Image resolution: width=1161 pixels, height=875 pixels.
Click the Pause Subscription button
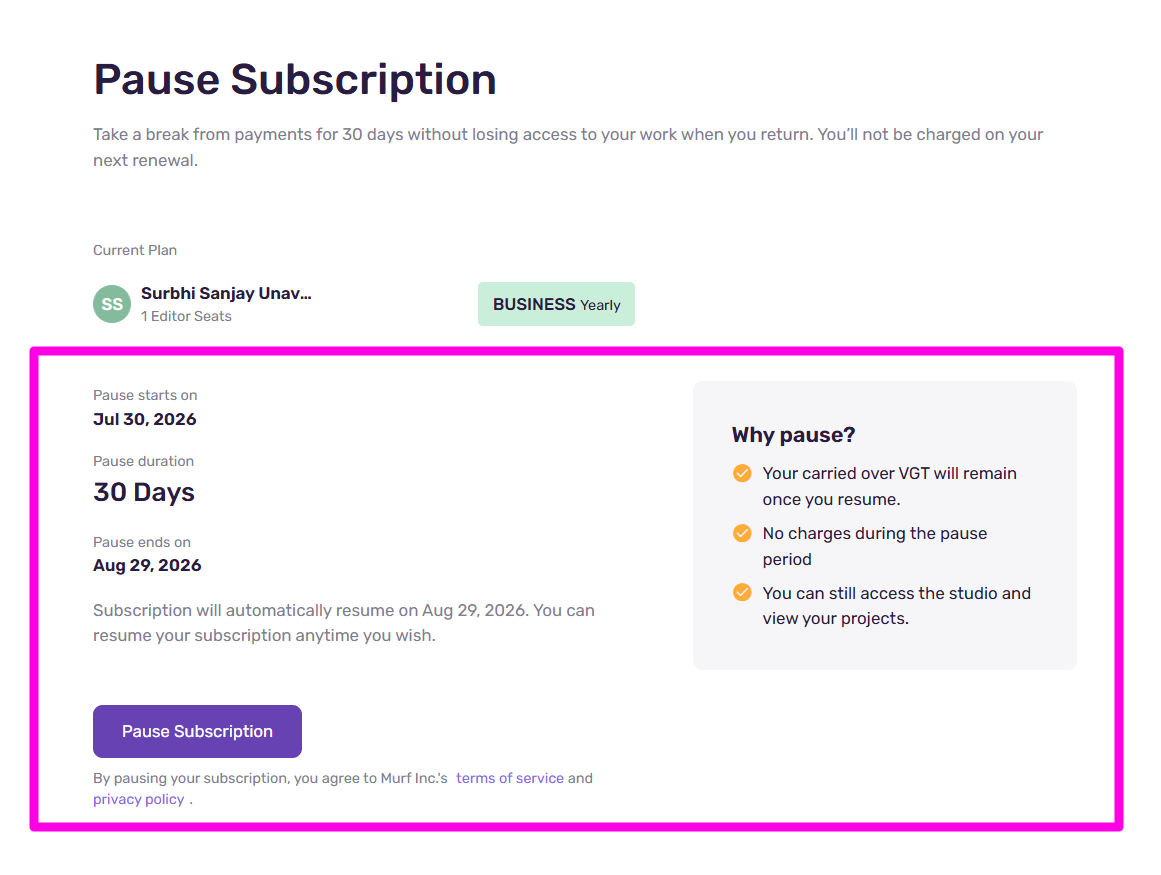tap(197, 732)
